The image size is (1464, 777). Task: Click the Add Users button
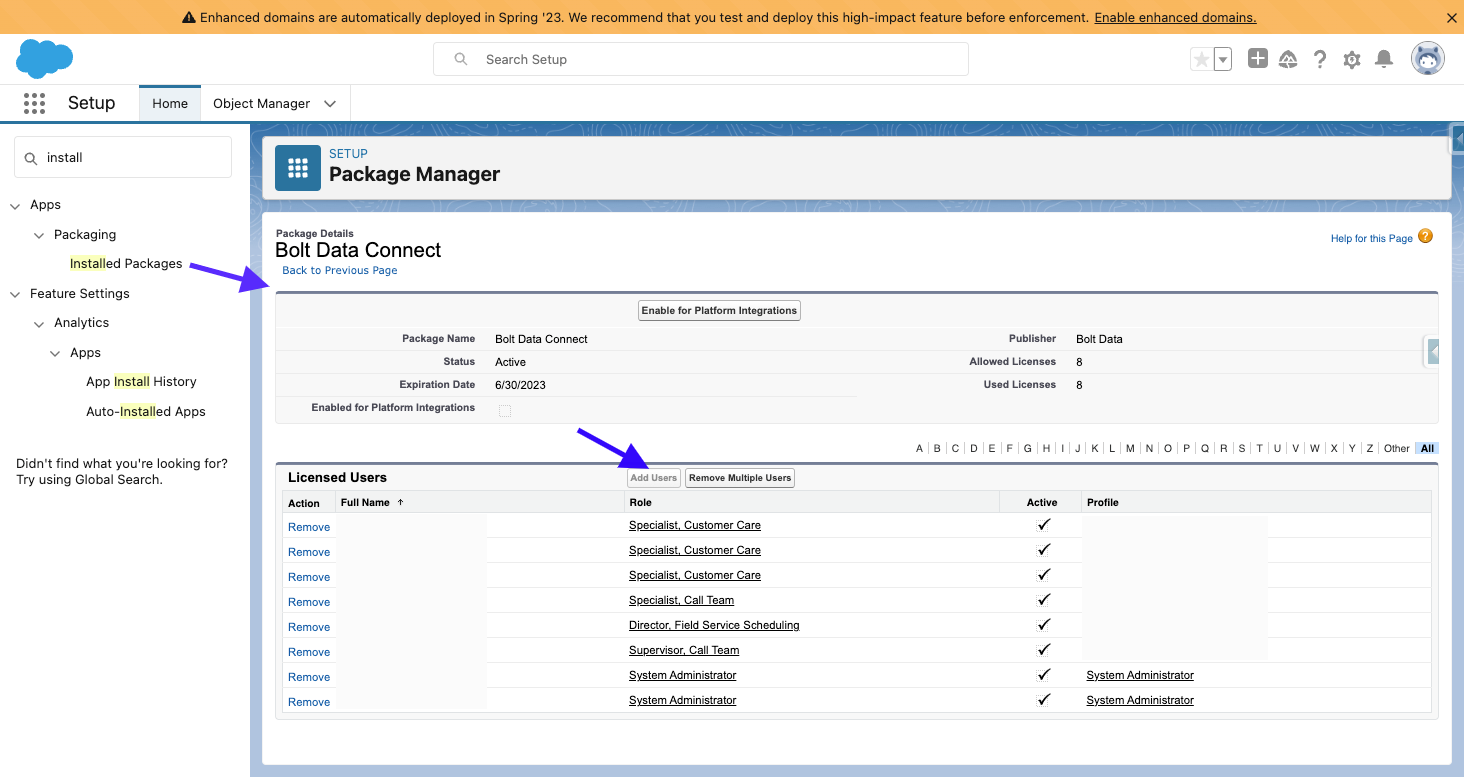coord(654,478)
